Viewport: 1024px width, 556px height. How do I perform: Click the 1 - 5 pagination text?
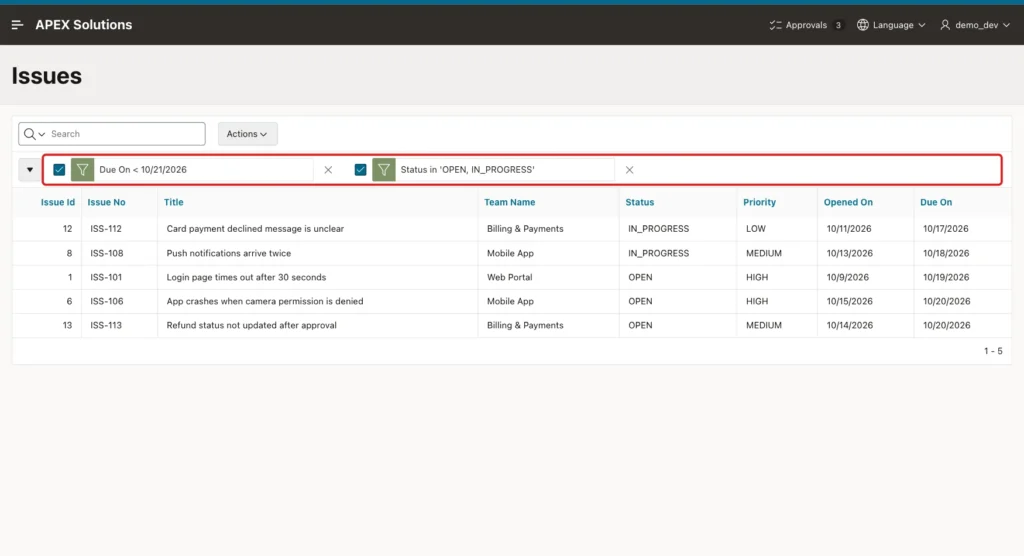993,352
